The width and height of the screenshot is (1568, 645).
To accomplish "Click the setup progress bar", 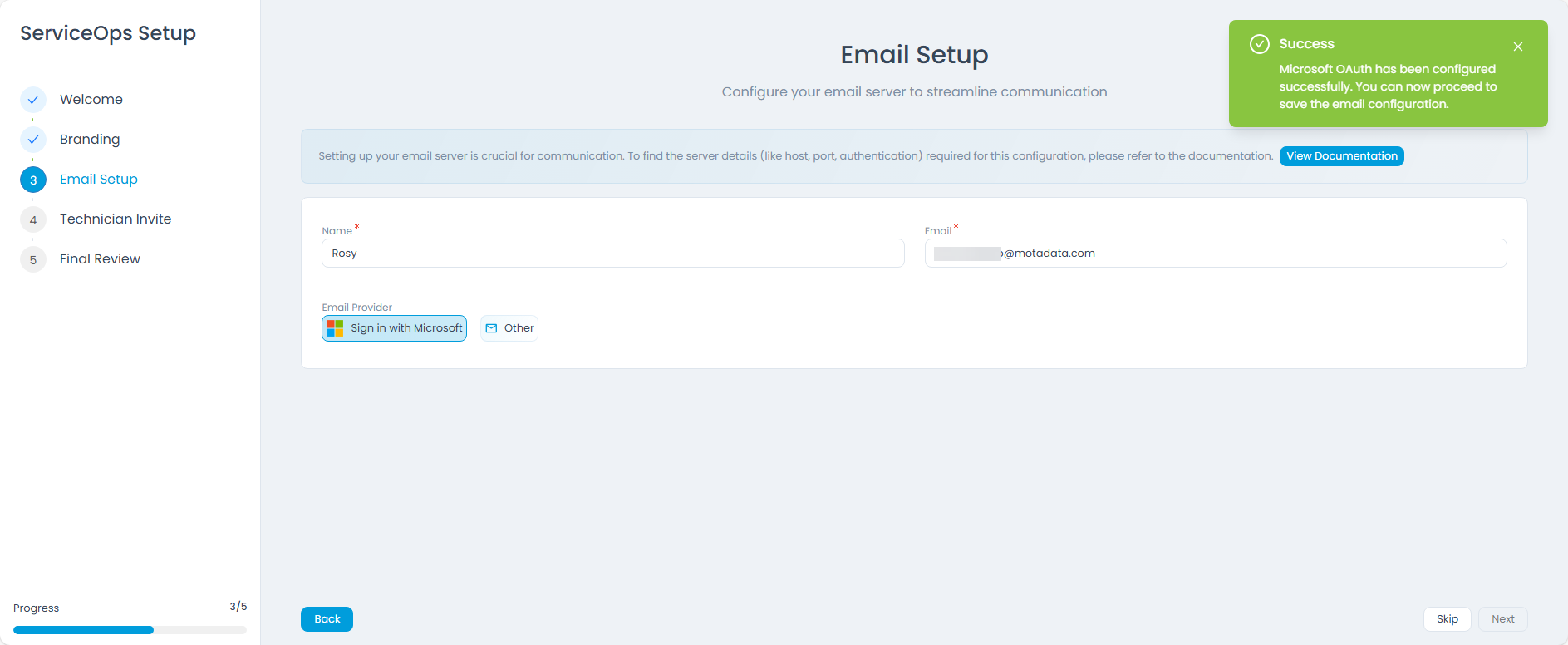I will click(130, 630).
